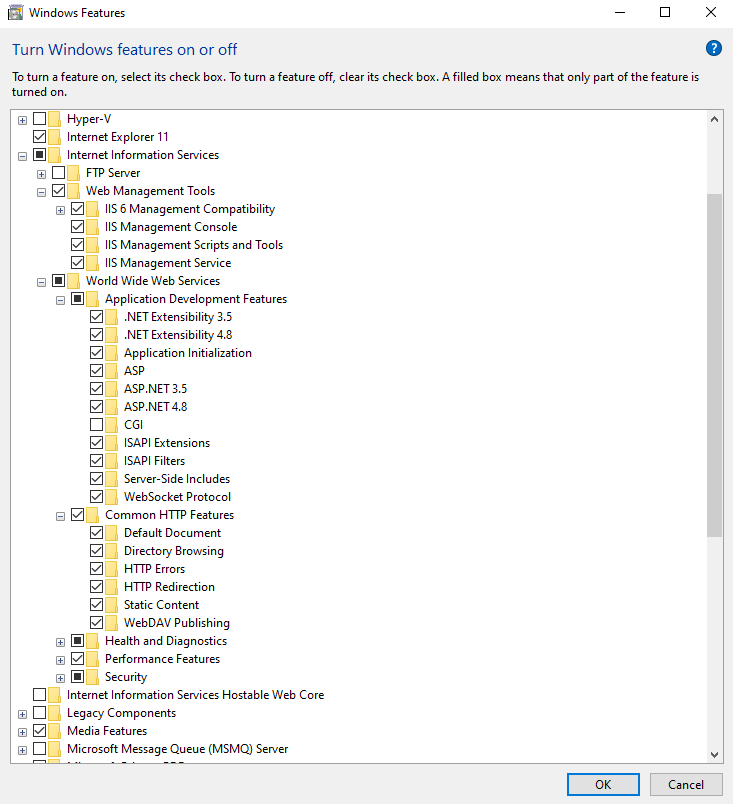Expand IIS 6 Management Compatibility
This screenshot has width=733, height=804.
(x=60, y=210)
